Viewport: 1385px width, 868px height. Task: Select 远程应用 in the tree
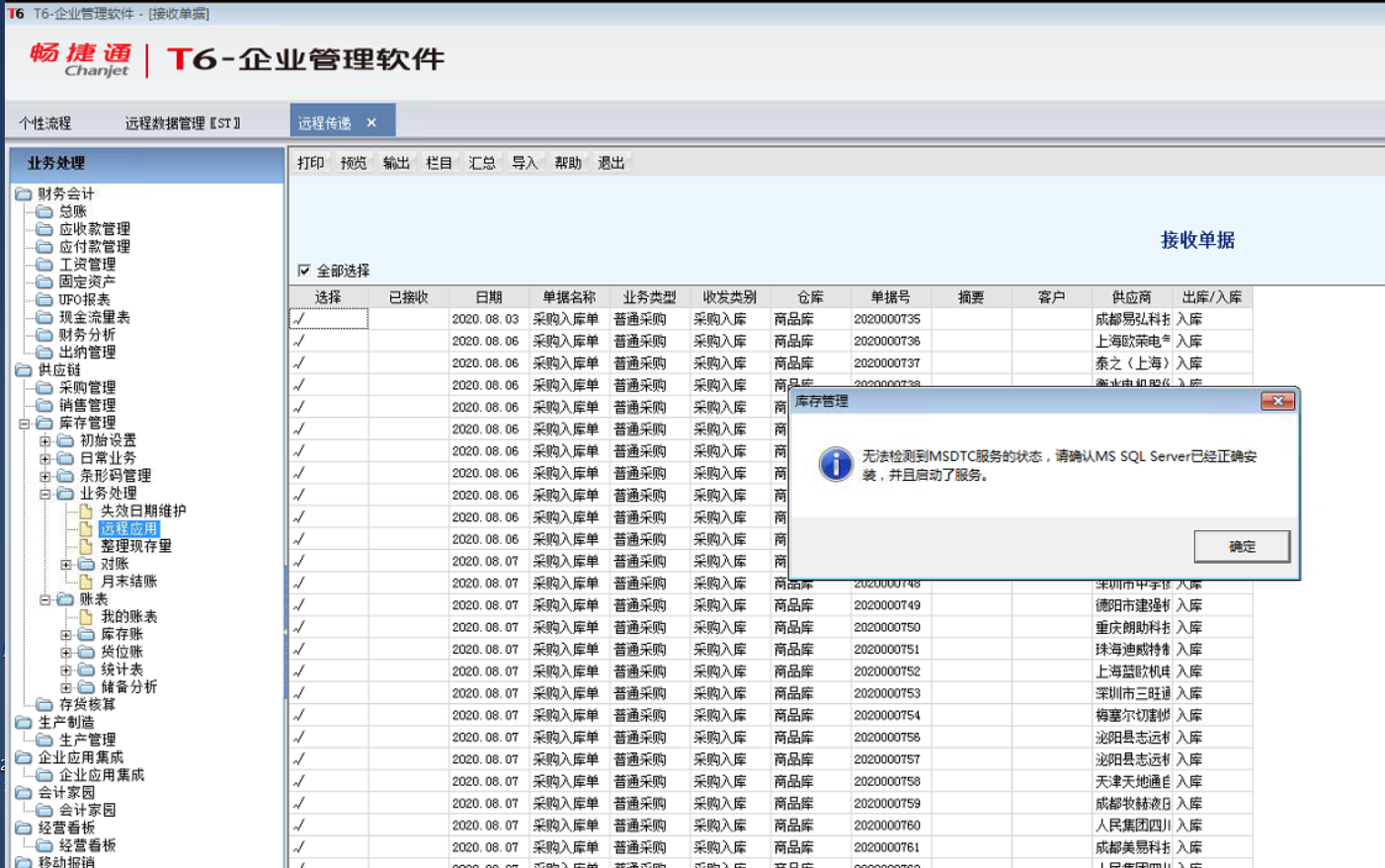tap(128, 529)
